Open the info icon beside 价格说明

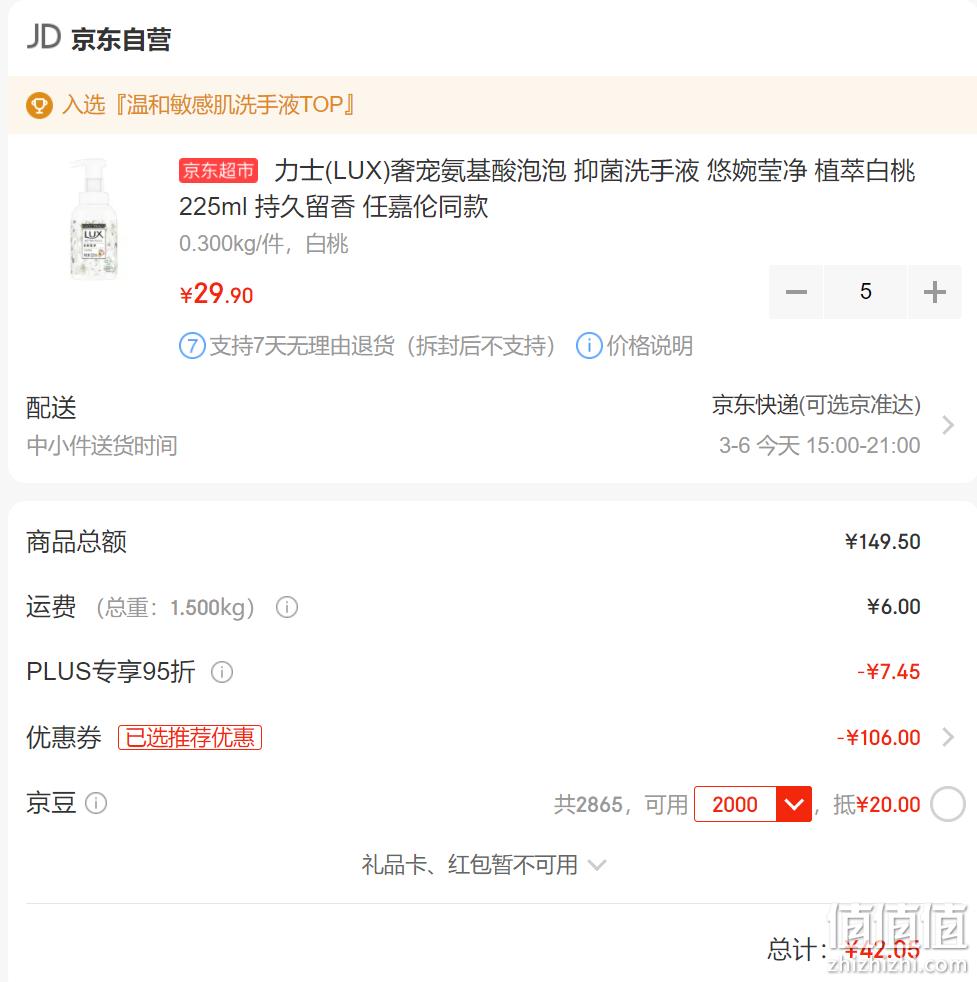[x=589, y=346]
